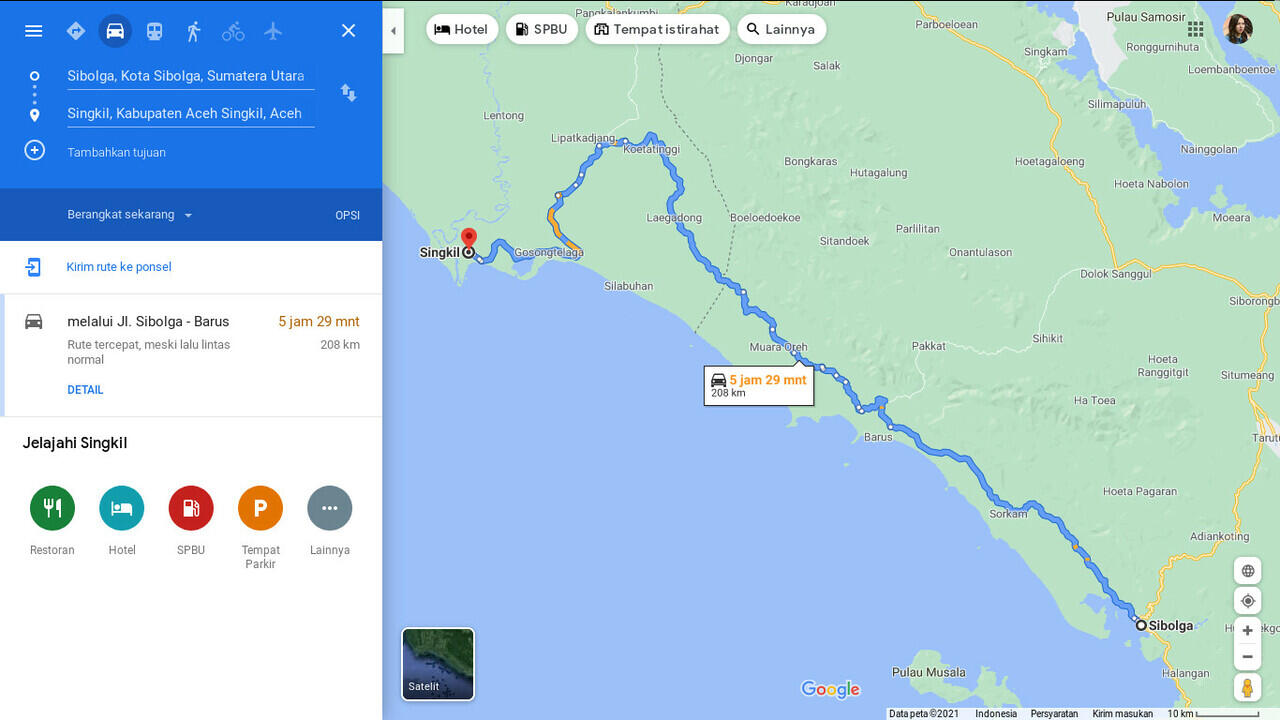Select the driving travel mode
This screenshot has width=1280, height=720.
pos(115,31)
